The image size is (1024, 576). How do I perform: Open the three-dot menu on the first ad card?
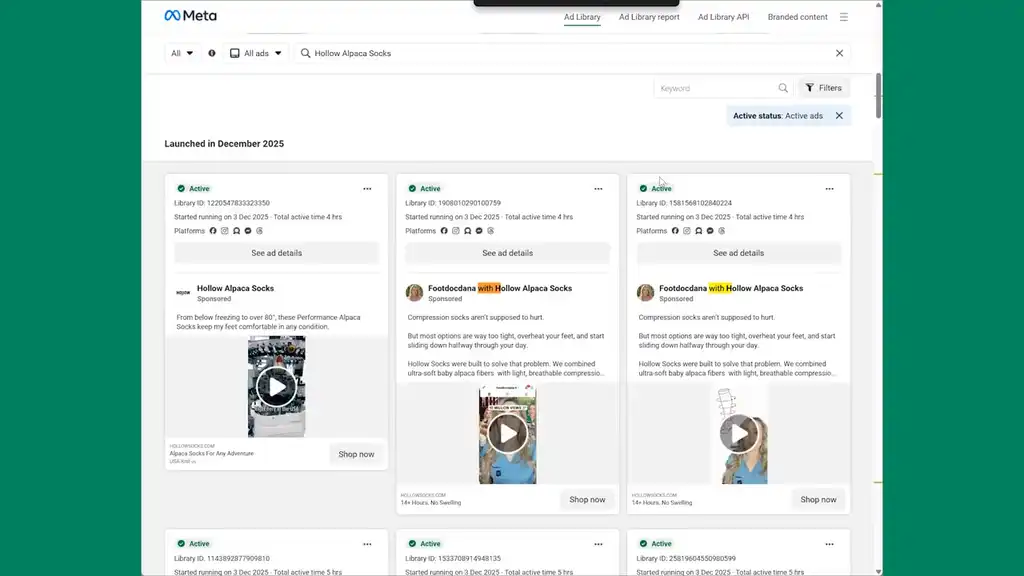point(367,188)
